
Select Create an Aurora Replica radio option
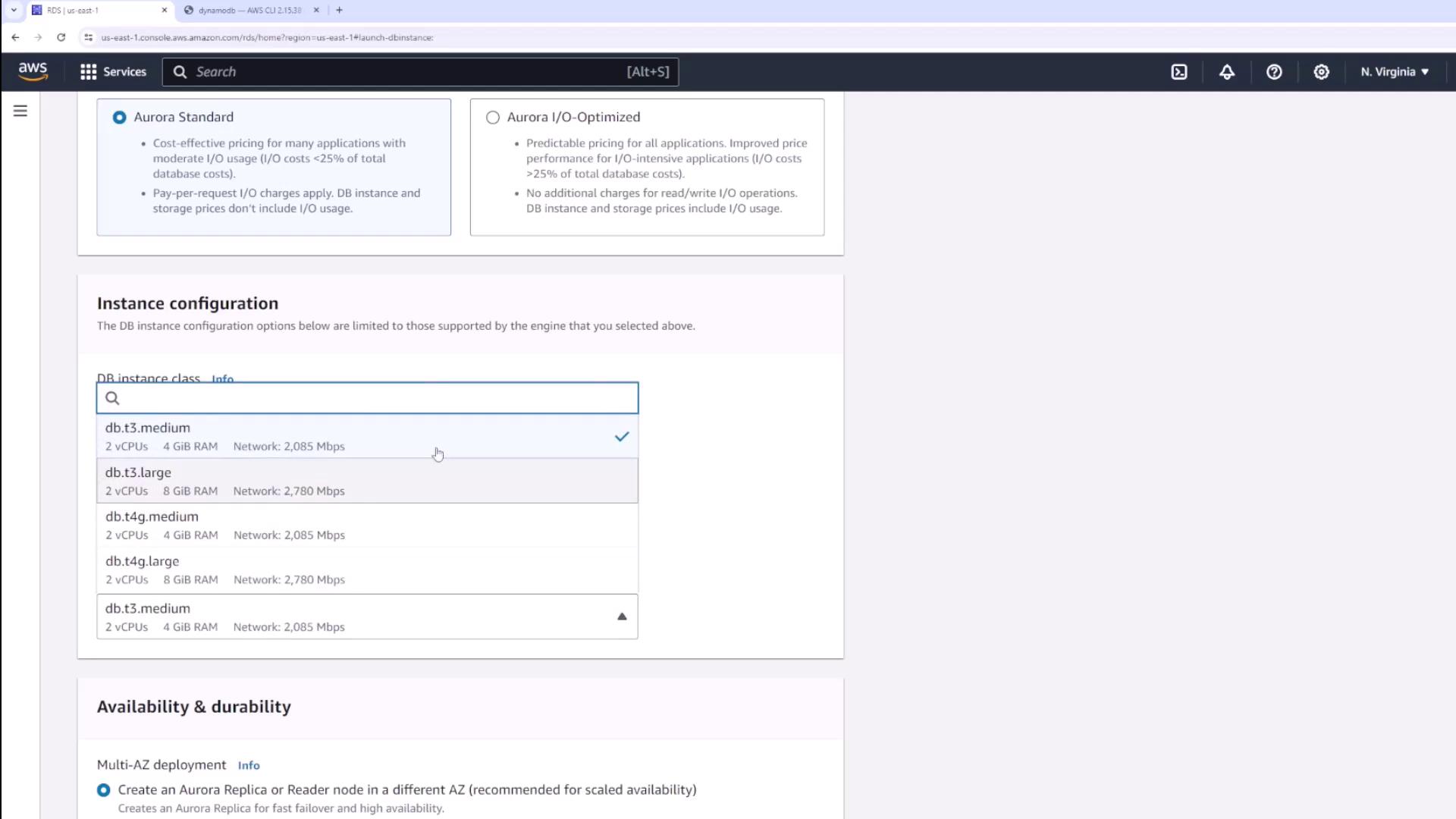[x=104, y=790]
